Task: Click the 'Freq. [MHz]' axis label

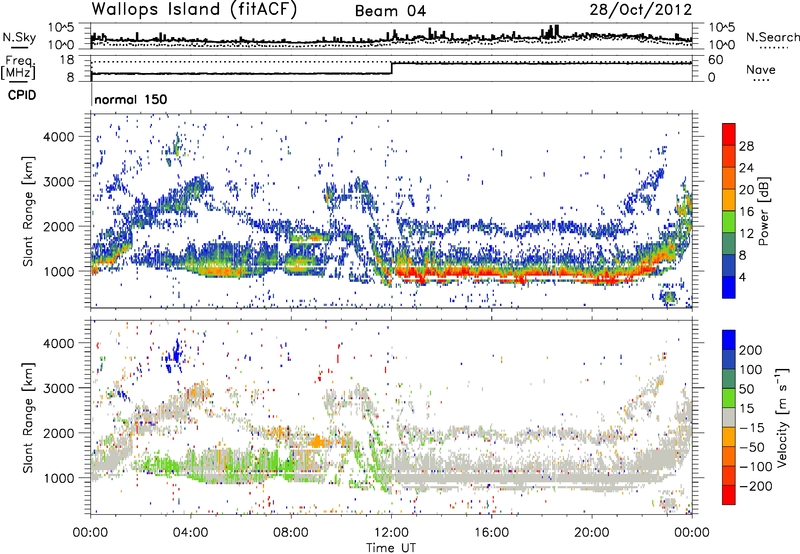Action: click(19, 67)
